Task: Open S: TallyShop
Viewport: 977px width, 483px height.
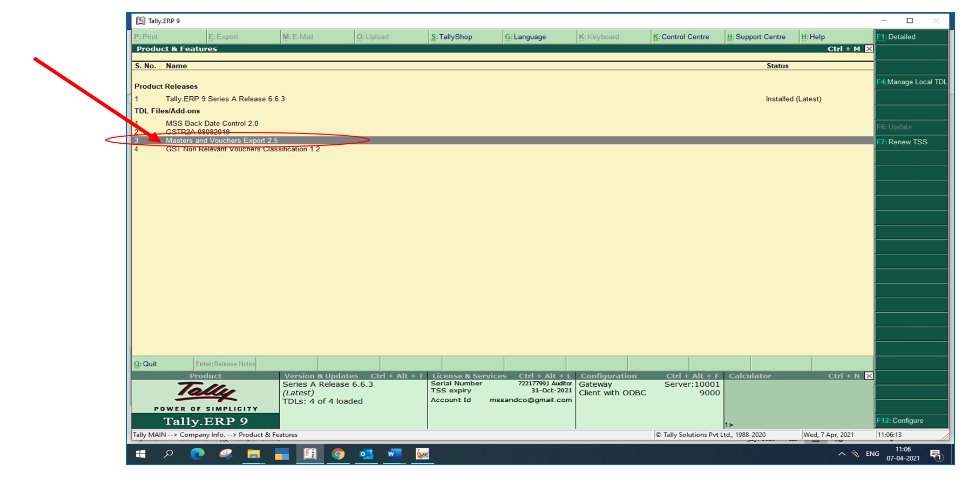Action: coord(465,37)
